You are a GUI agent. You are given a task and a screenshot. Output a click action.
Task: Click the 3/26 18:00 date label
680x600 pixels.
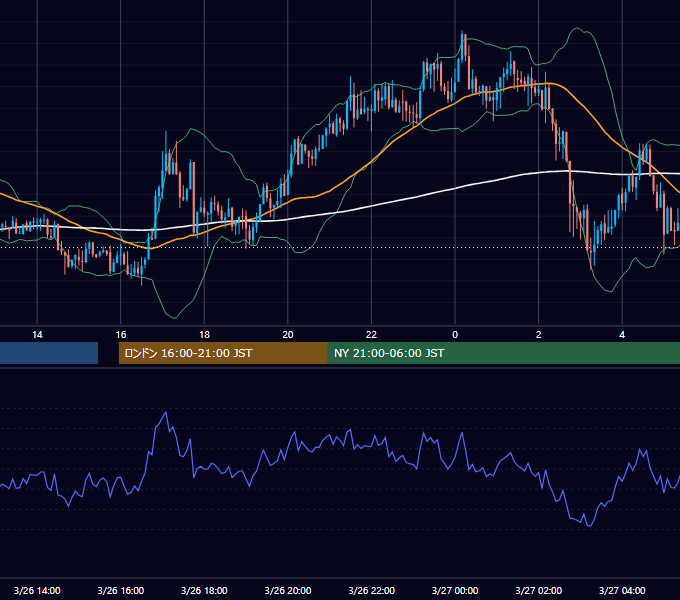click(x=204, y=590)
